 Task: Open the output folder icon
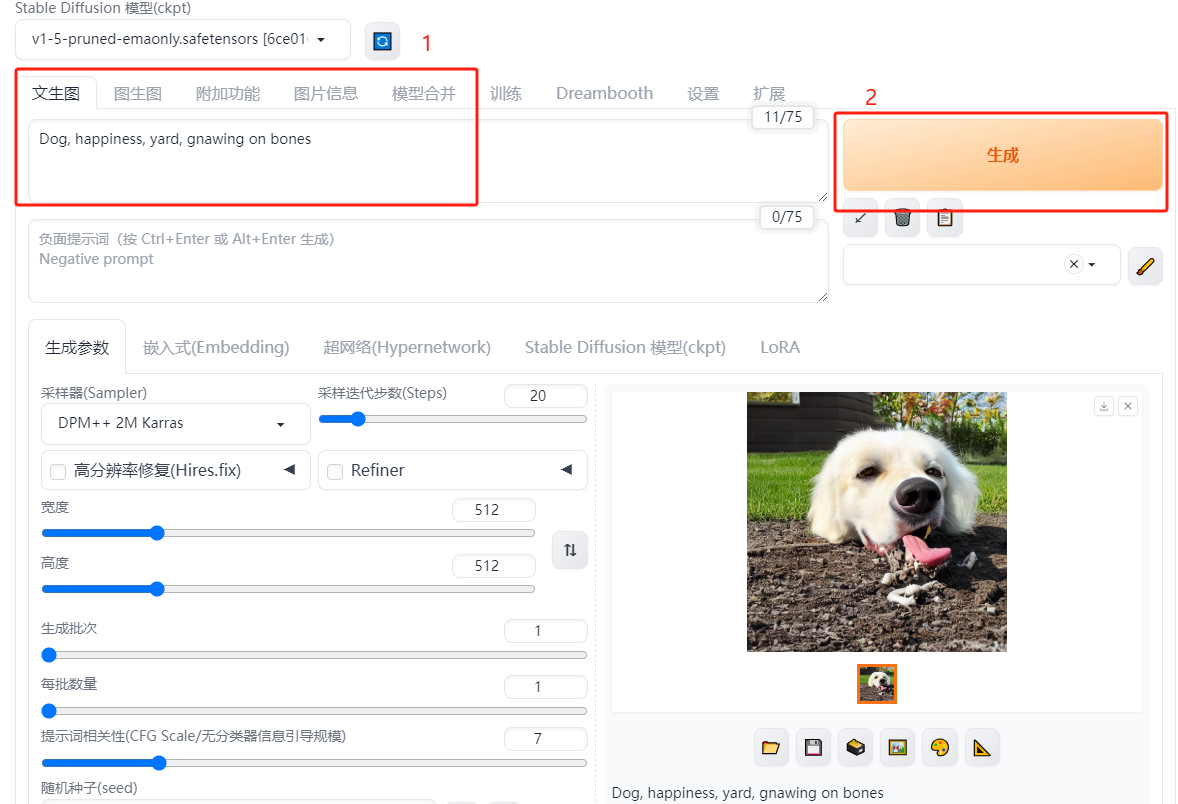tap(771, 748)
